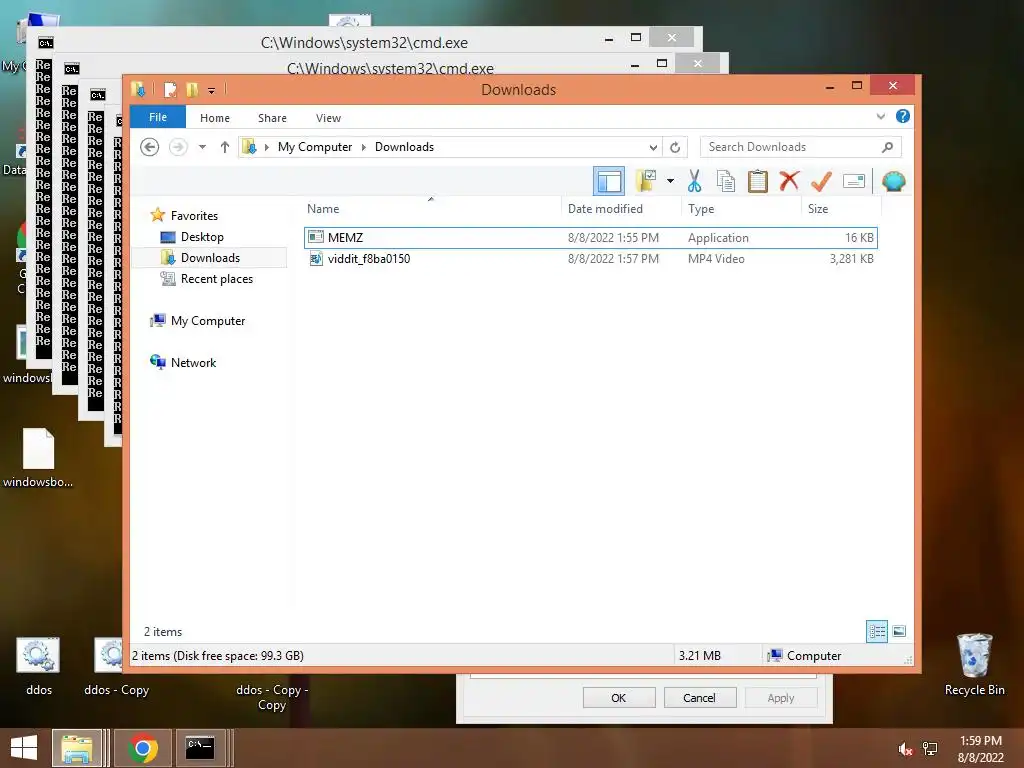
Task: Select the windowsbo... file desktop icon
Action: click(38, 458)
